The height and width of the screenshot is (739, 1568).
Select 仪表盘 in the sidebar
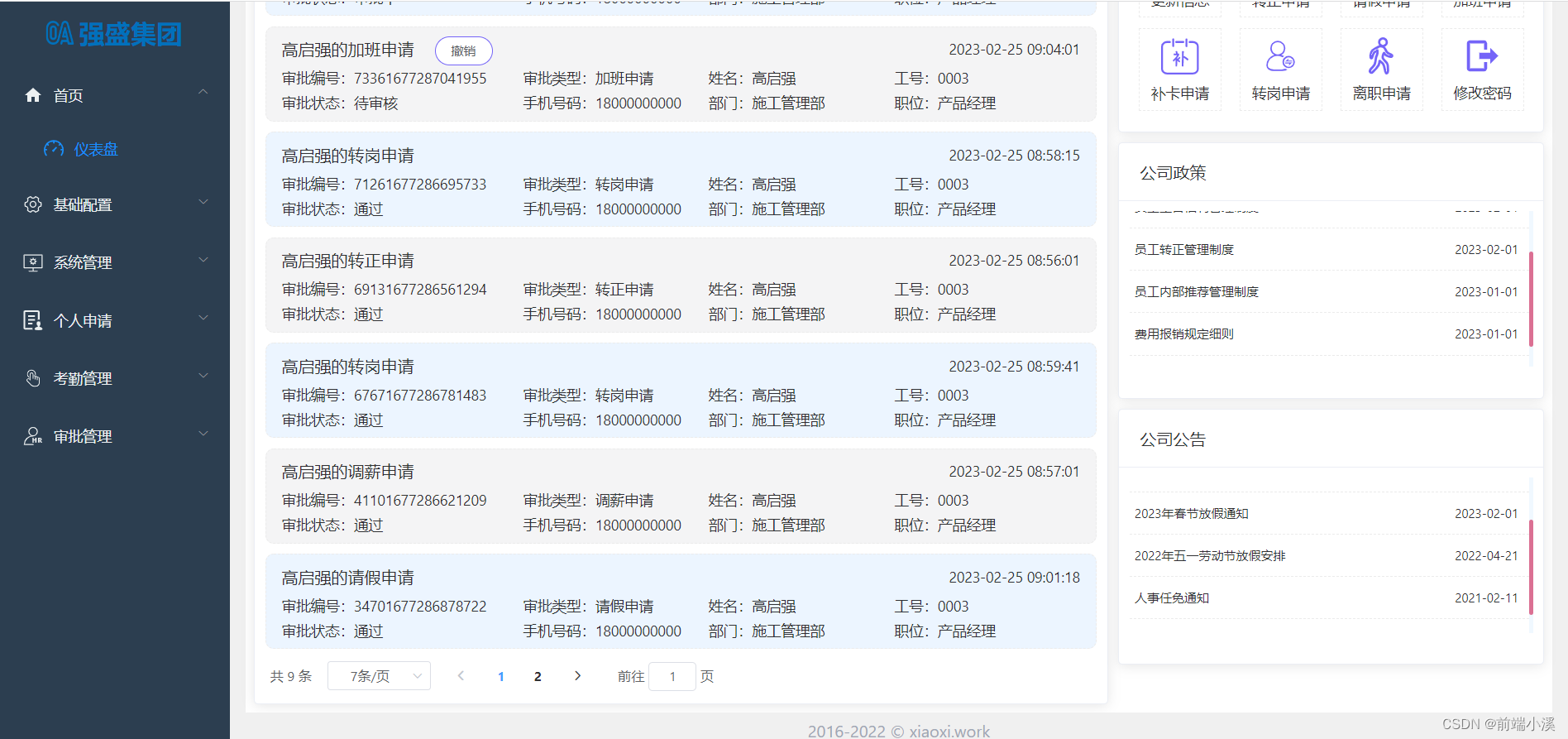coord(96,149)
